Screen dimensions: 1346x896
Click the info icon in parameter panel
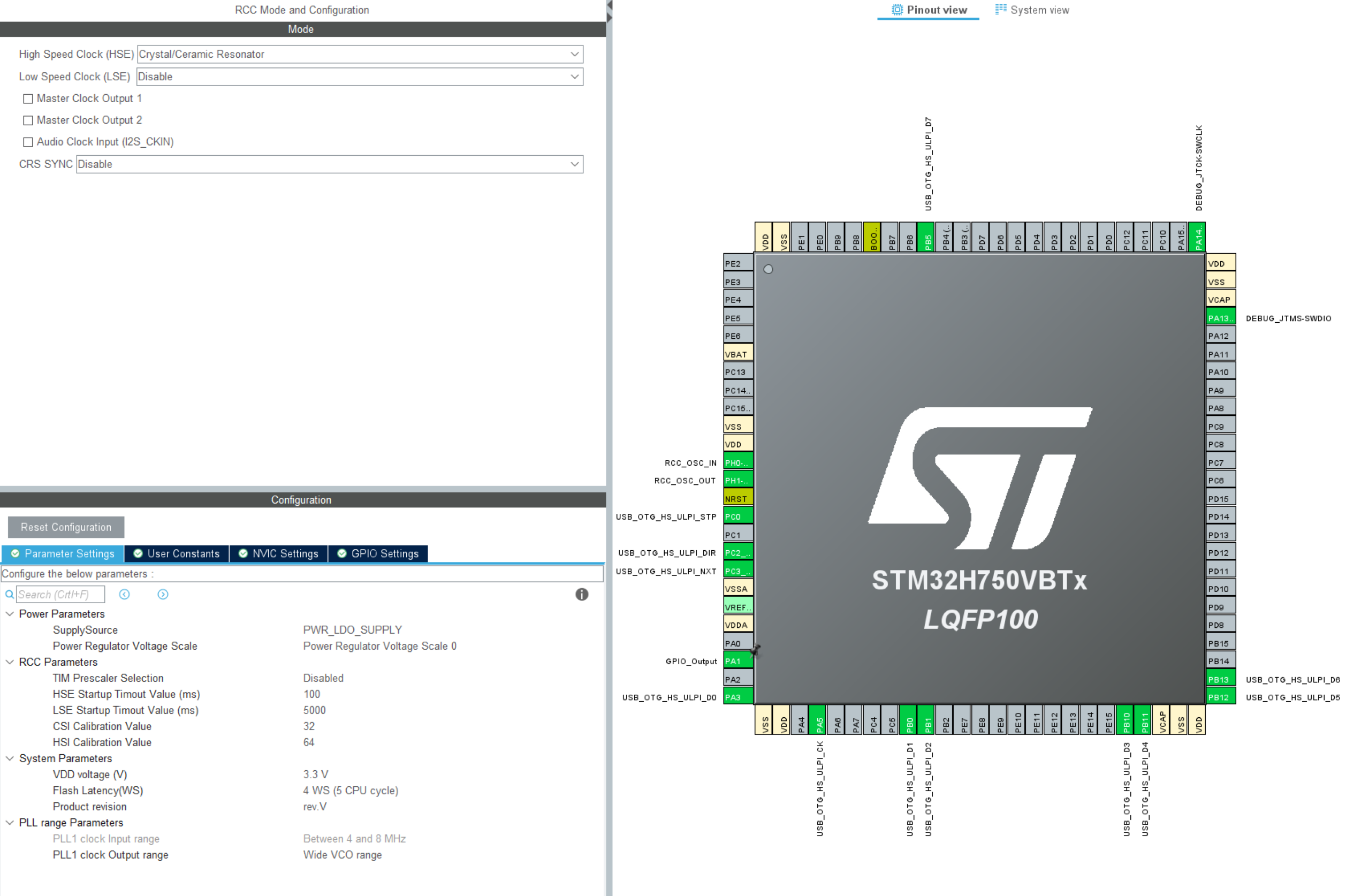click(x=582, y=594)
